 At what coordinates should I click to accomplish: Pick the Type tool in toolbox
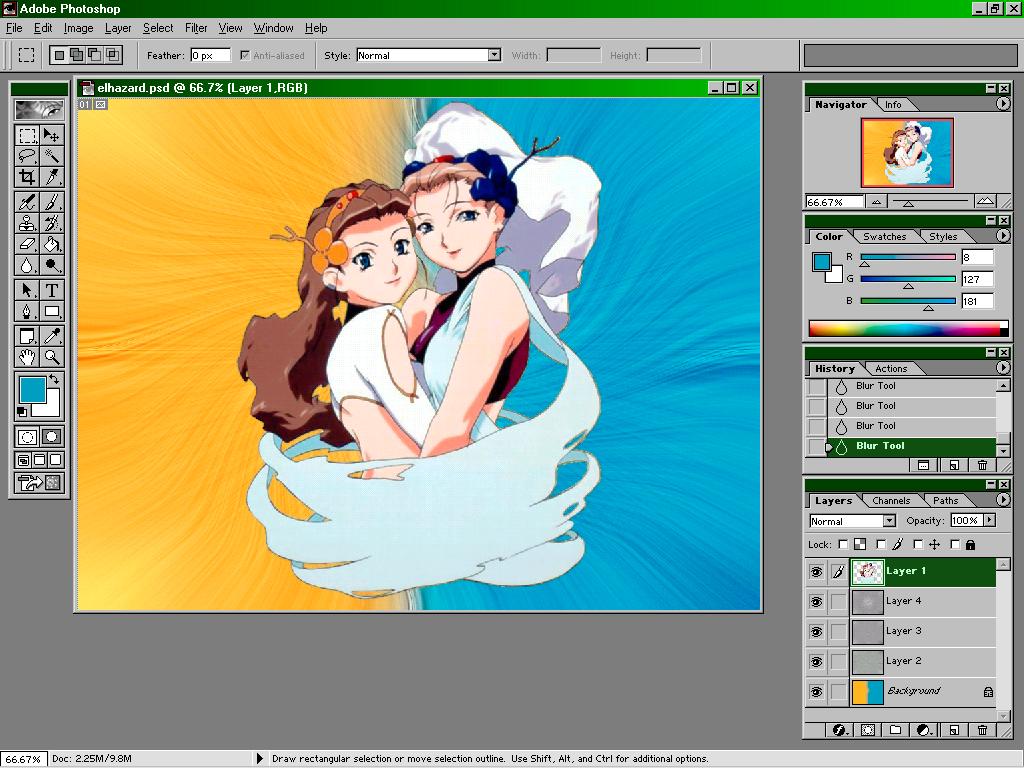pyautogui.click(x=52, y=290)
